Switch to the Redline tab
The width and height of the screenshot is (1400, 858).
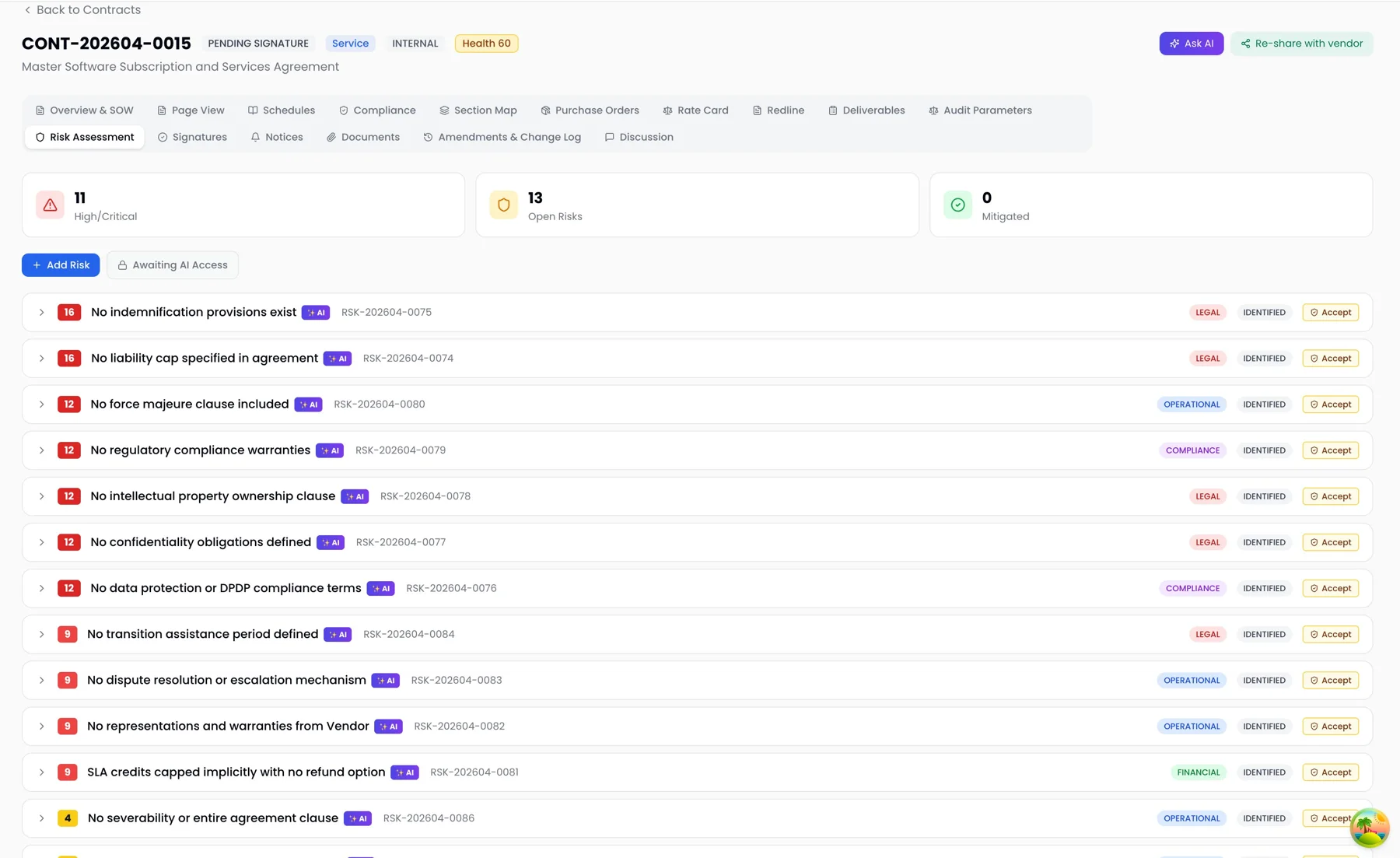tap(778, 110)
